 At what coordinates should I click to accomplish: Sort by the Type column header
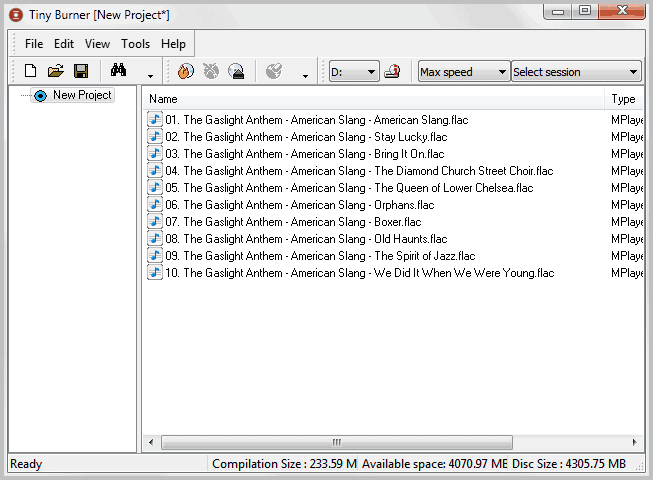[624, 99]
